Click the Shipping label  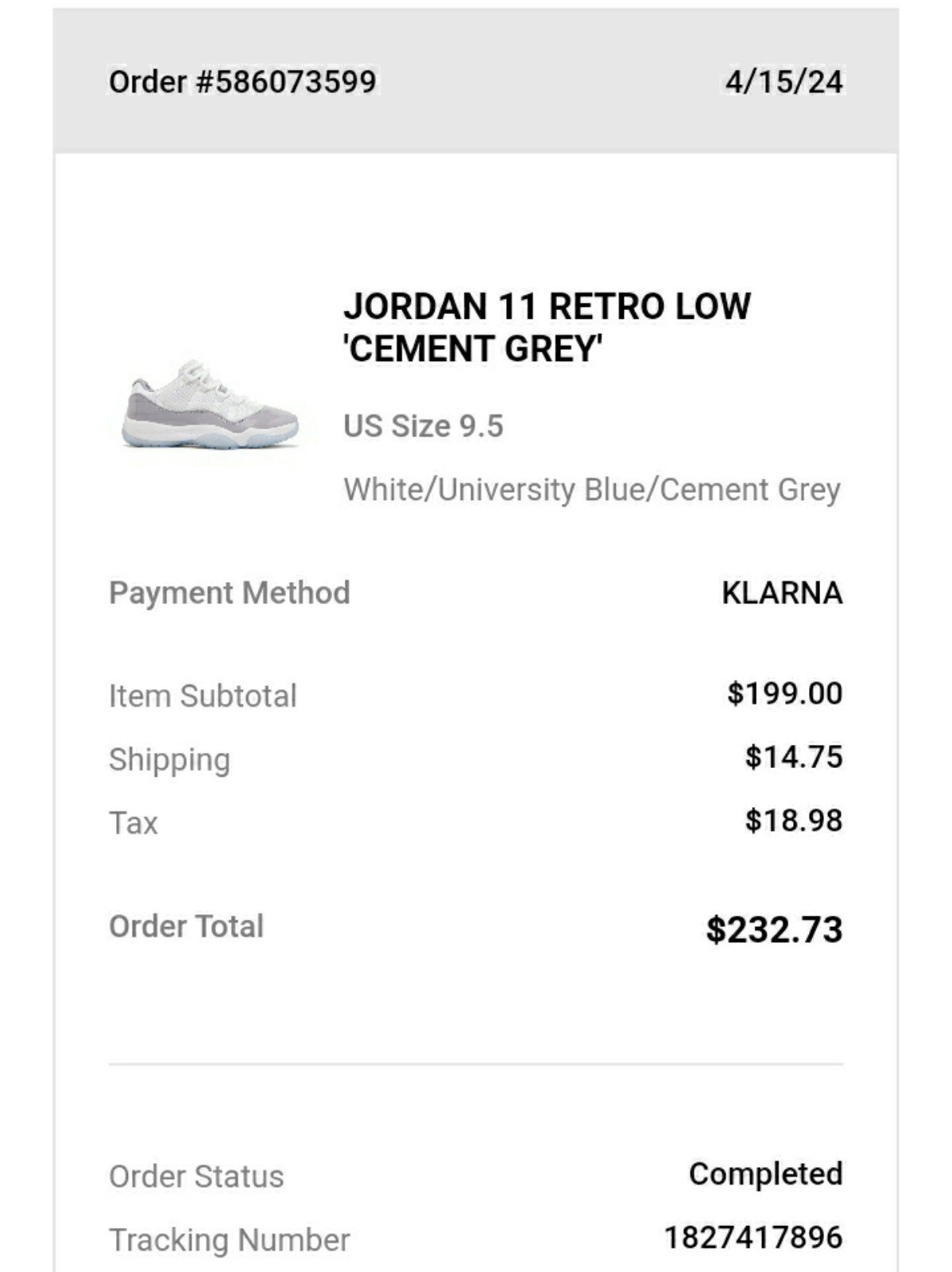click(169, 760)
